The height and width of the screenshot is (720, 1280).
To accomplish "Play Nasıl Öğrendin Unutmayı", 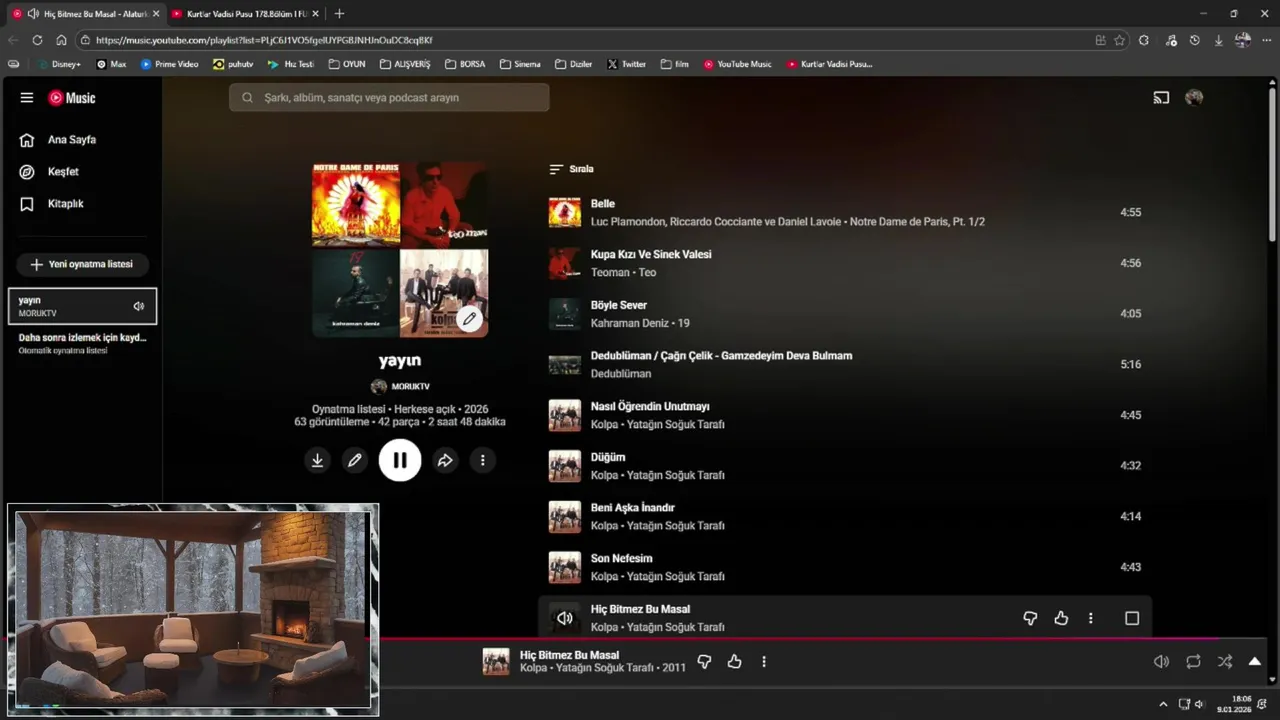I will click(650, 407).
